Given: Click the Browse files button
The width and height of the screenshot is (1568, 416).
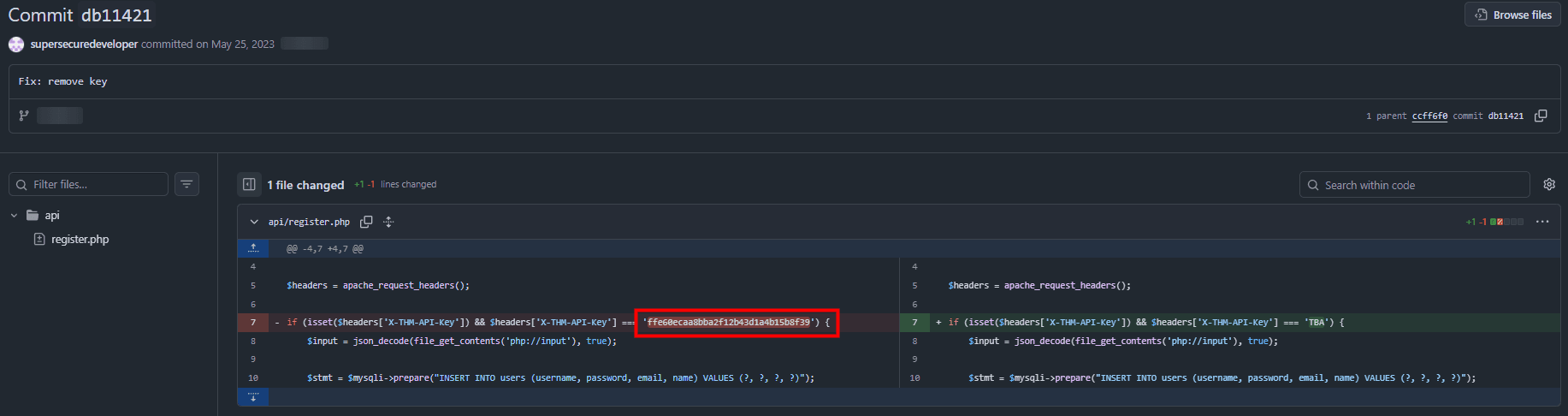Looking at the screenshot, I should click(x=1512, y=15).
